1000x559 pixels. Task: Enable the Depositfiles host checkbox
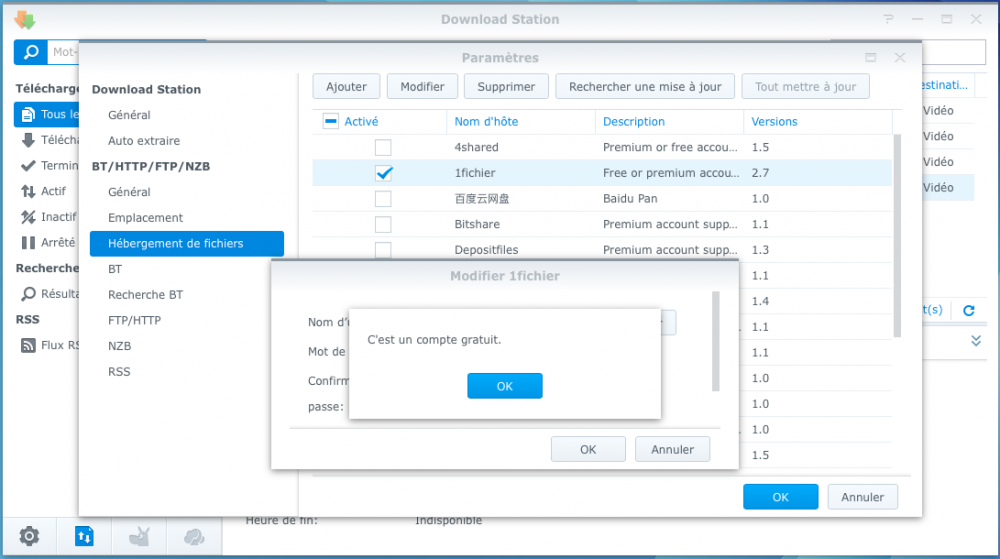[x=383, y=250]
